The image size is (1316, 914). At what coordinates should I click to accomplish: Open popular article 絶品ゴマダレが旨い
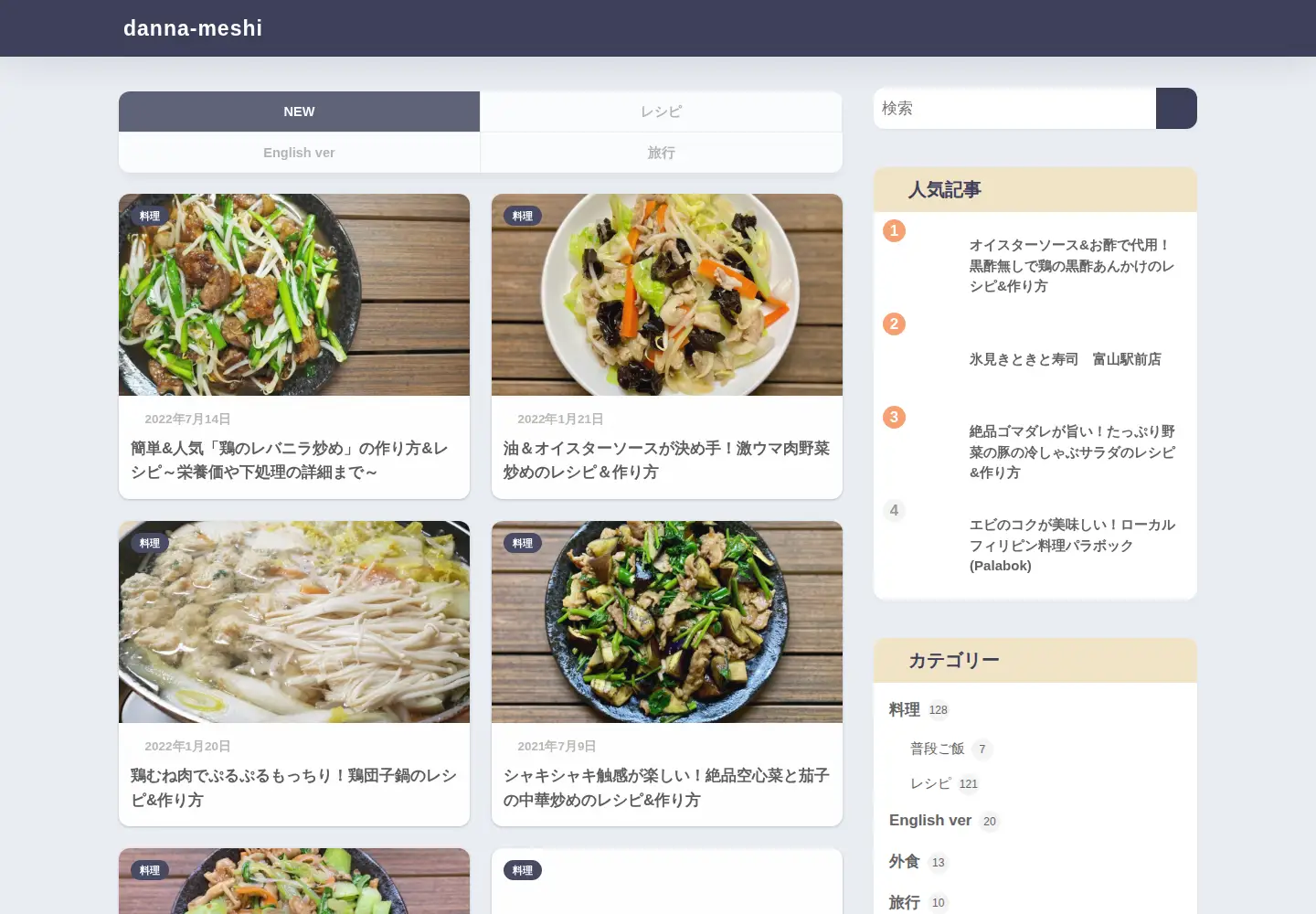pos(1072,452)
